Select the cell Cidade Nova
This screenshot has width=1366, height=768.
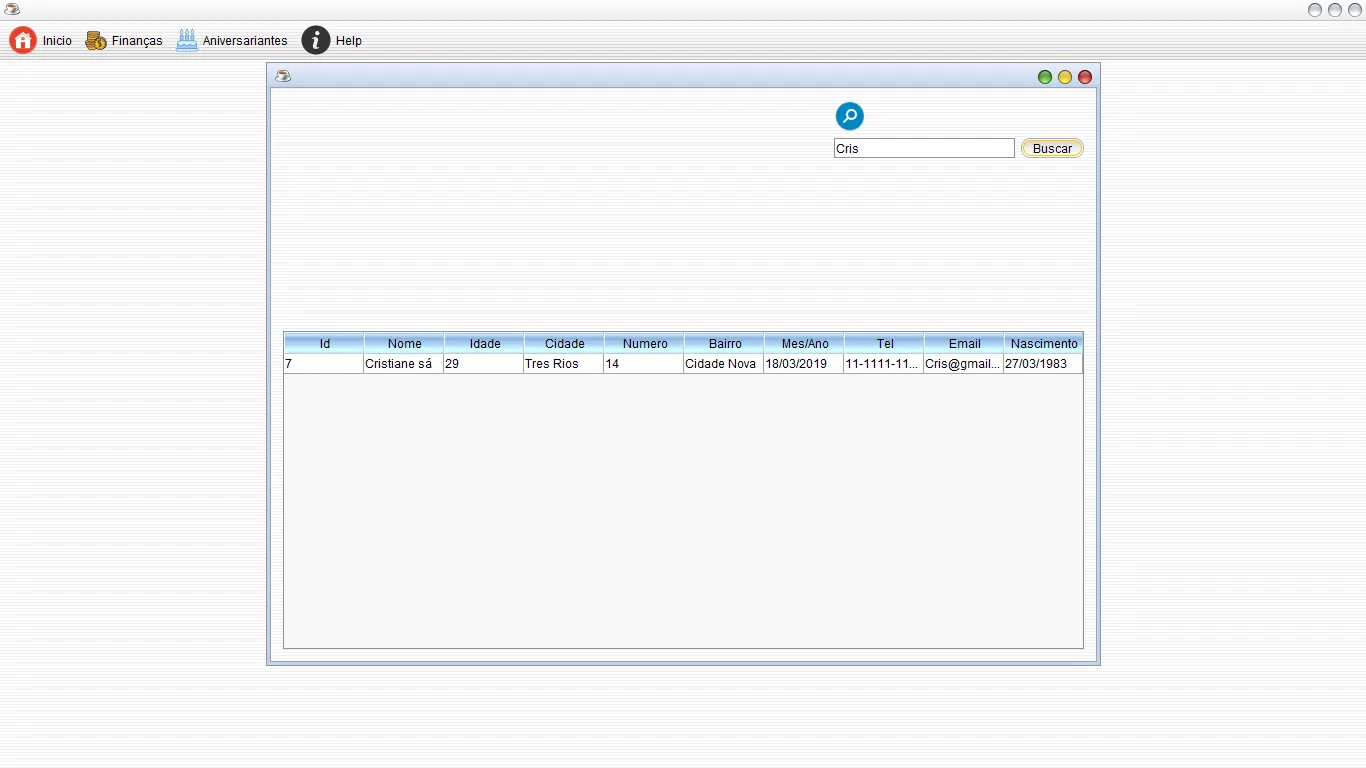point(724,364)
